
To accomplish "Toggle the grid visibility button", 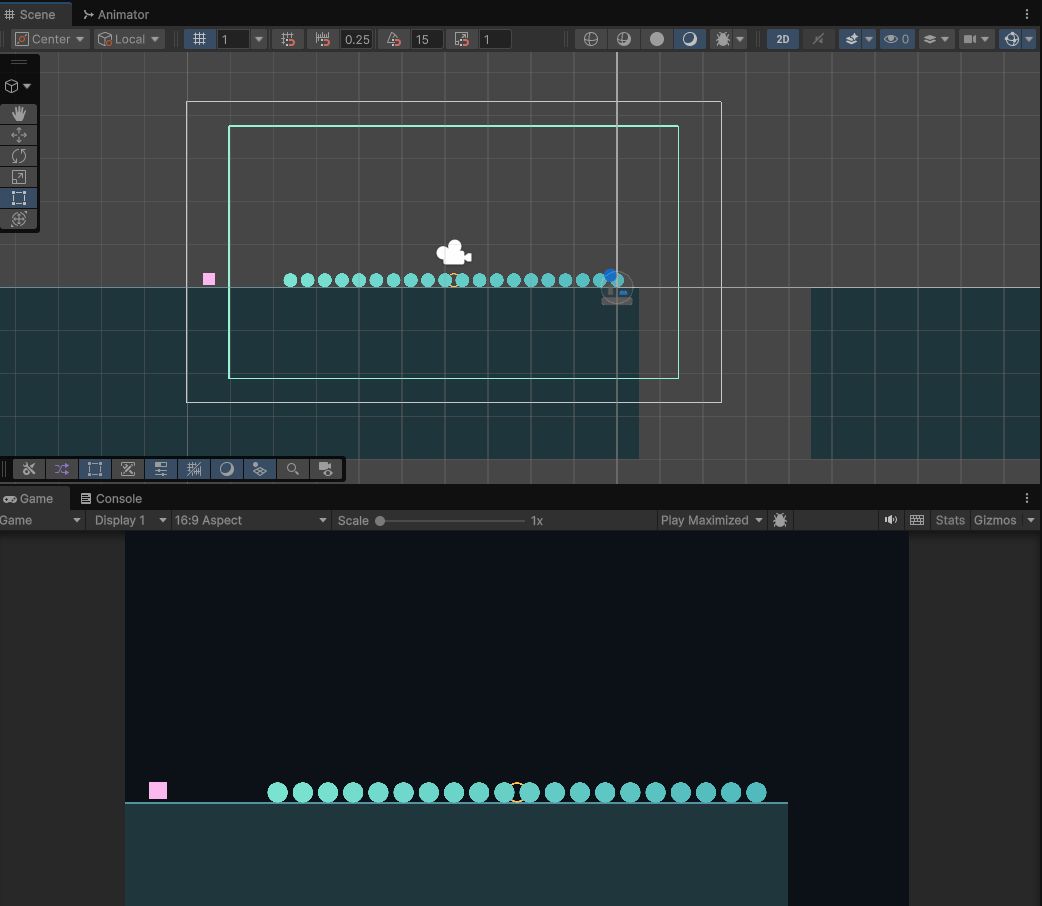I will point(199,39).
